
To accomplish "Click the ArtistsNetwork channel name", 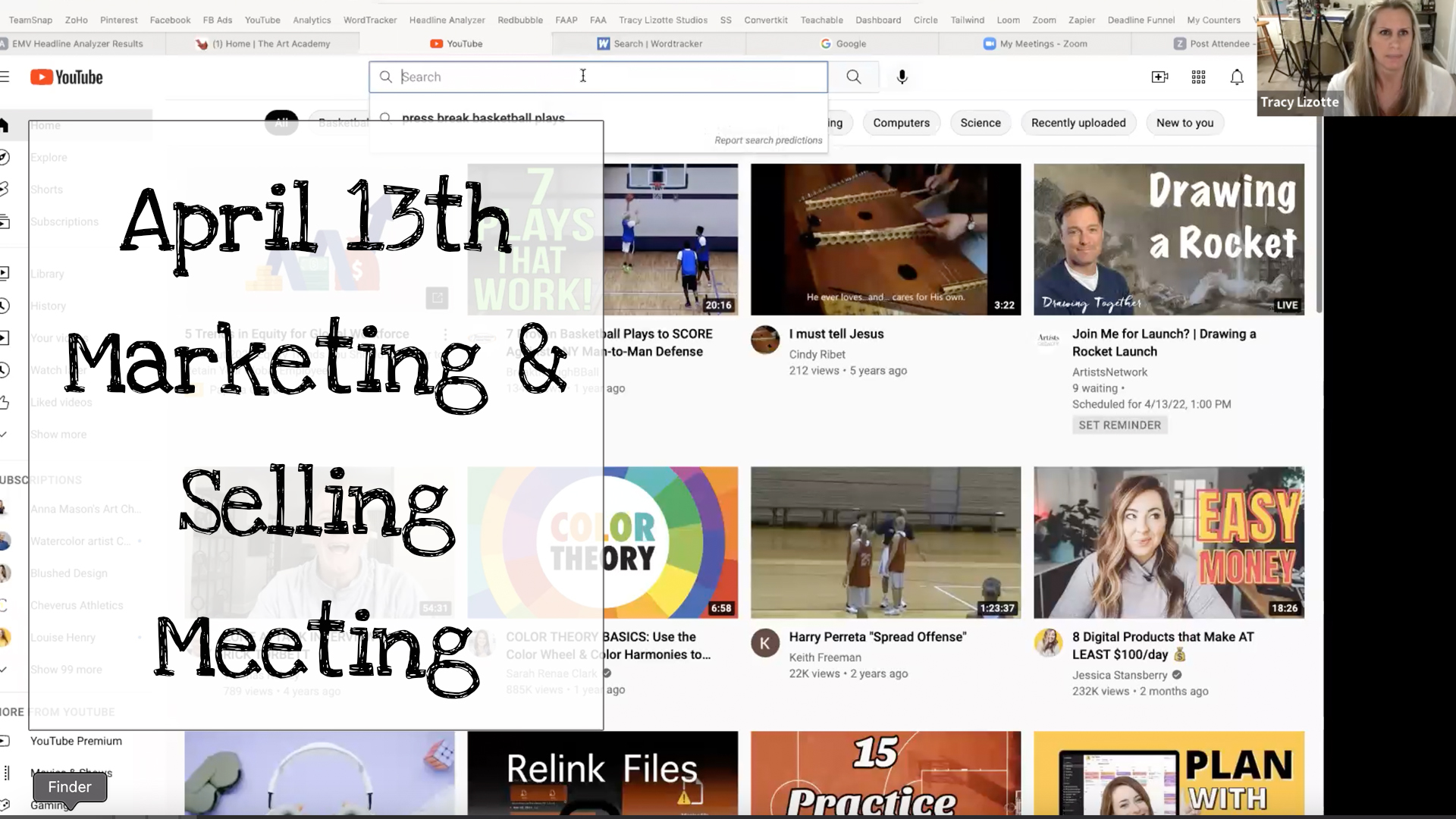I will (x=1109, y=372).
